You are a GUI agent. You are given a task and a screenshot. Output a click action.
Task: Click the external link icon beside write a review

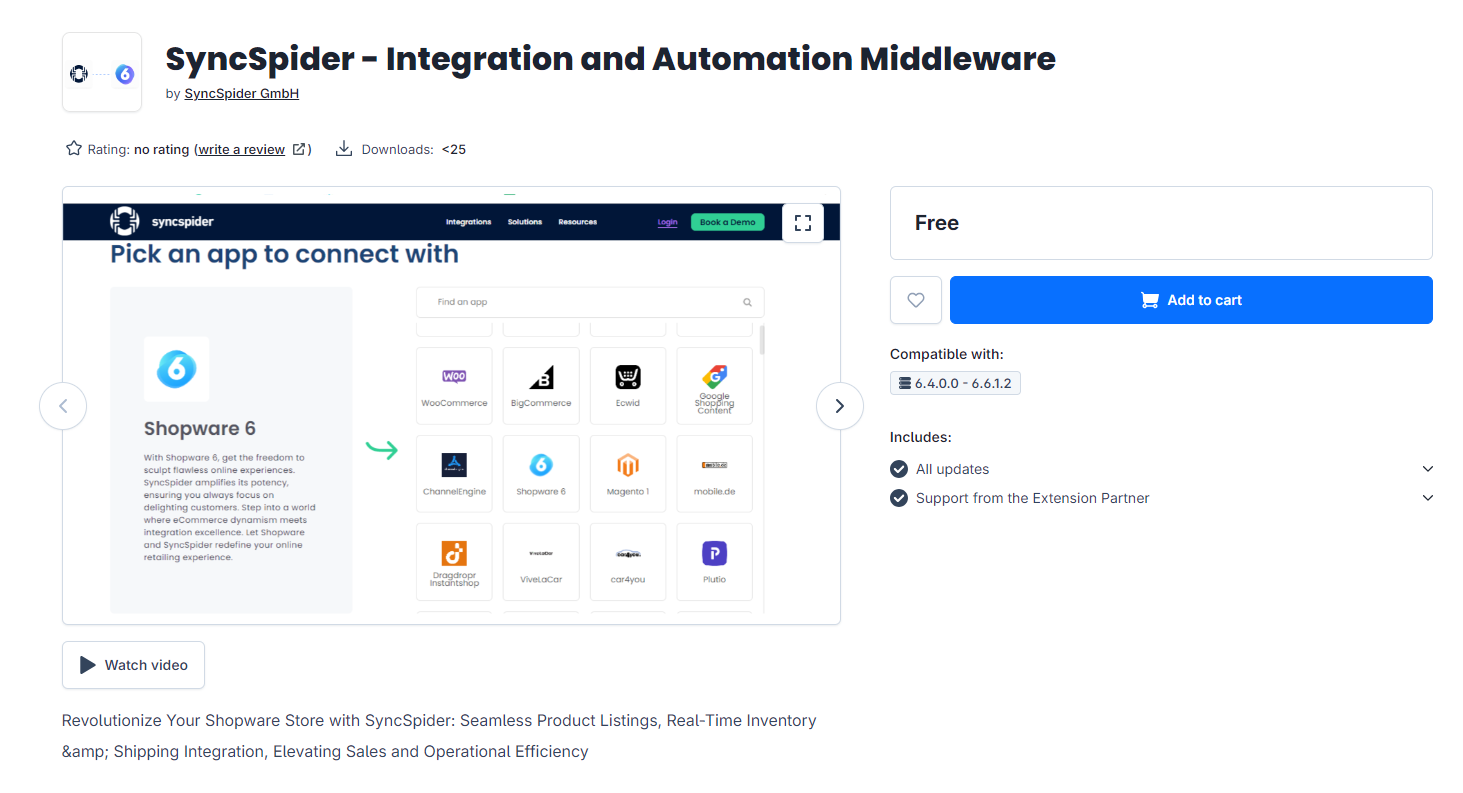[x=299, y=149]
